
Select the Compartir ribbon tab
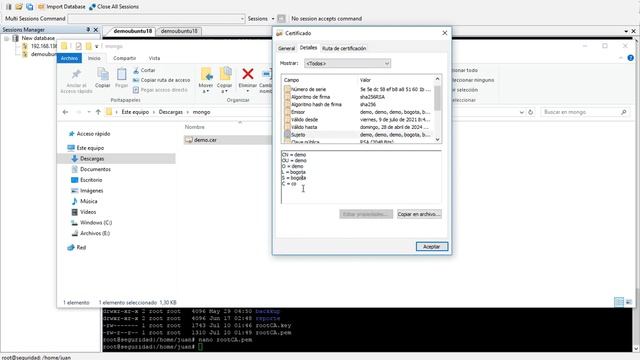124,58
